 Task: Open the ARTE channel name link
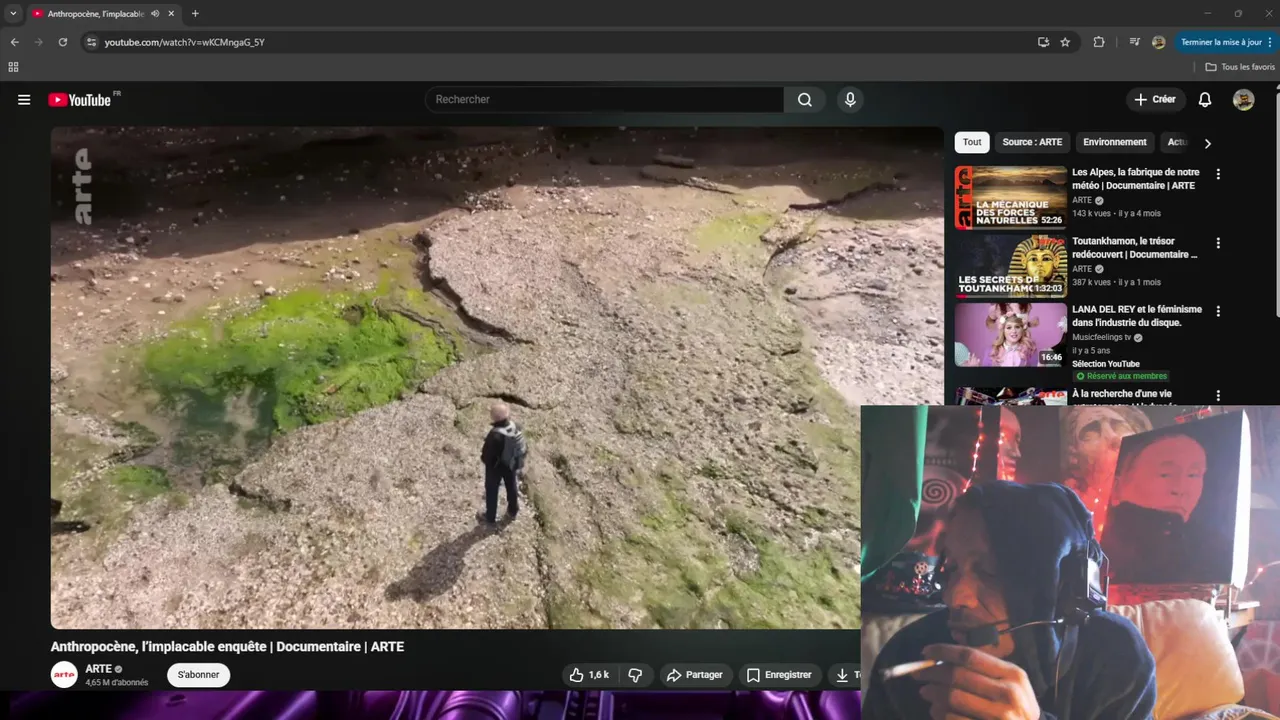coord(98,669)
